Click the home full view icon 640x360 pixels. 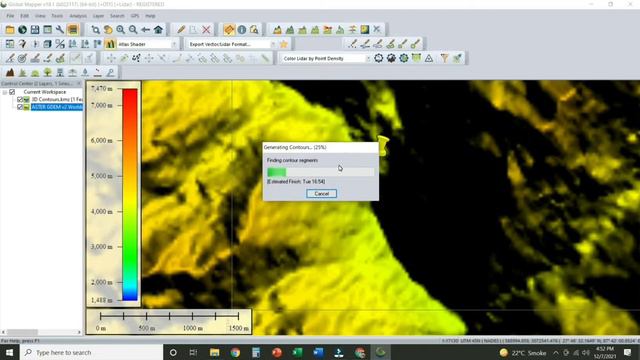[158, 29]
